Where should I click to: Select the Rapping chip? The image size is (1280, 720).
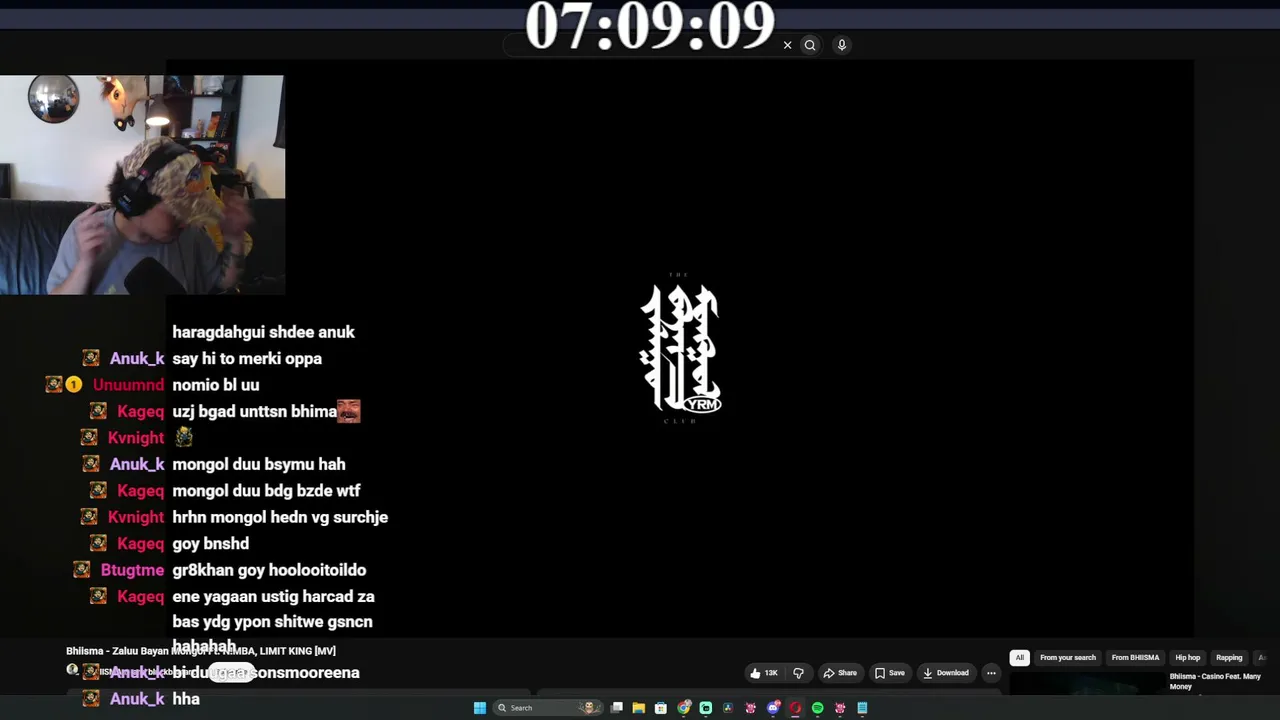pyautogui.click(x=1229, y=658)
